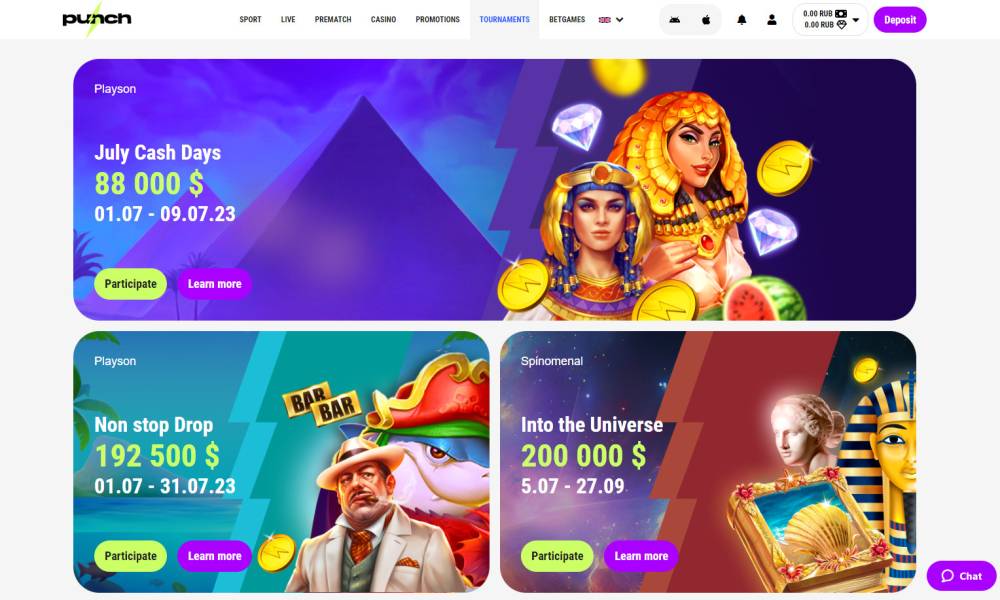Open notifications bell
The width and height of the screenshot is (1000, 600).
point(742,20)
